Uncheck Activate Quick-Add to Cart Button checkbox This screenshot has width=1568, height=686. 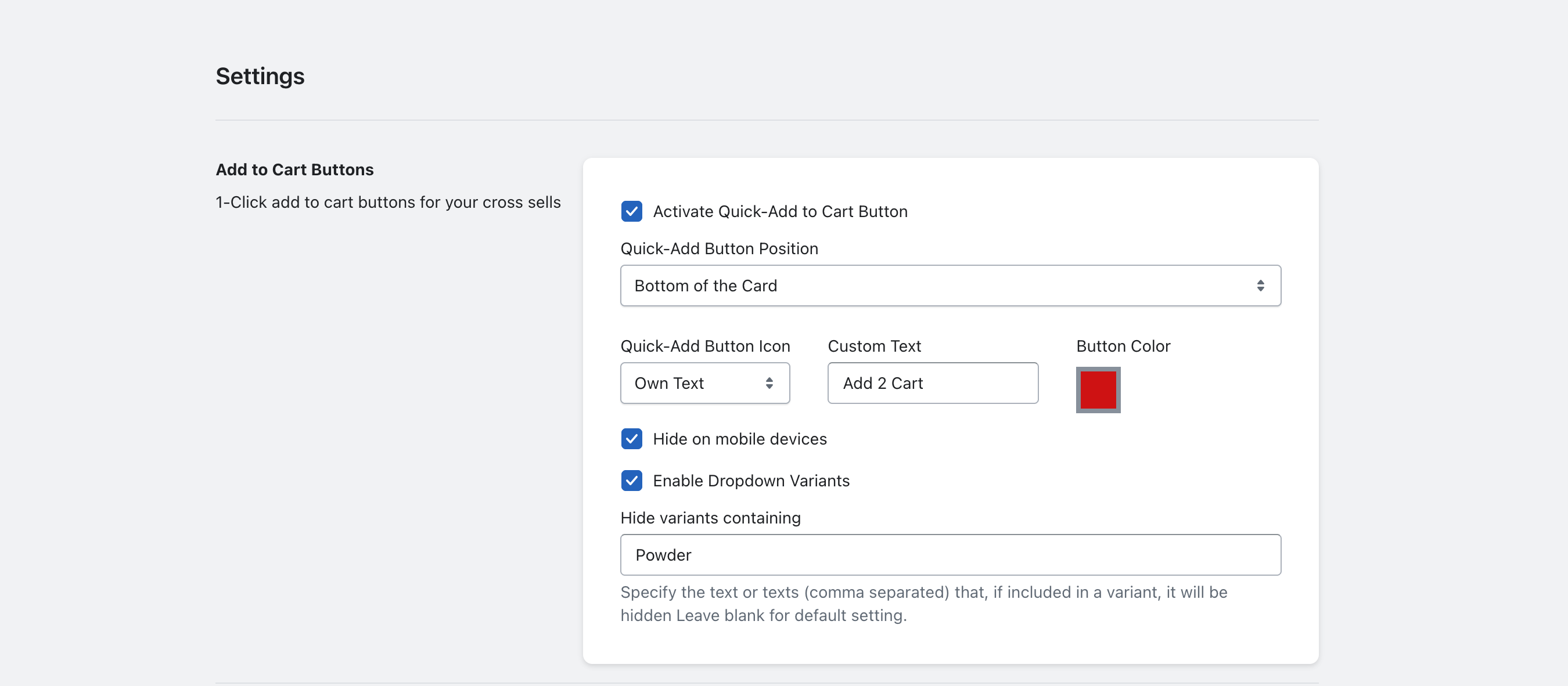pos(631,211)
